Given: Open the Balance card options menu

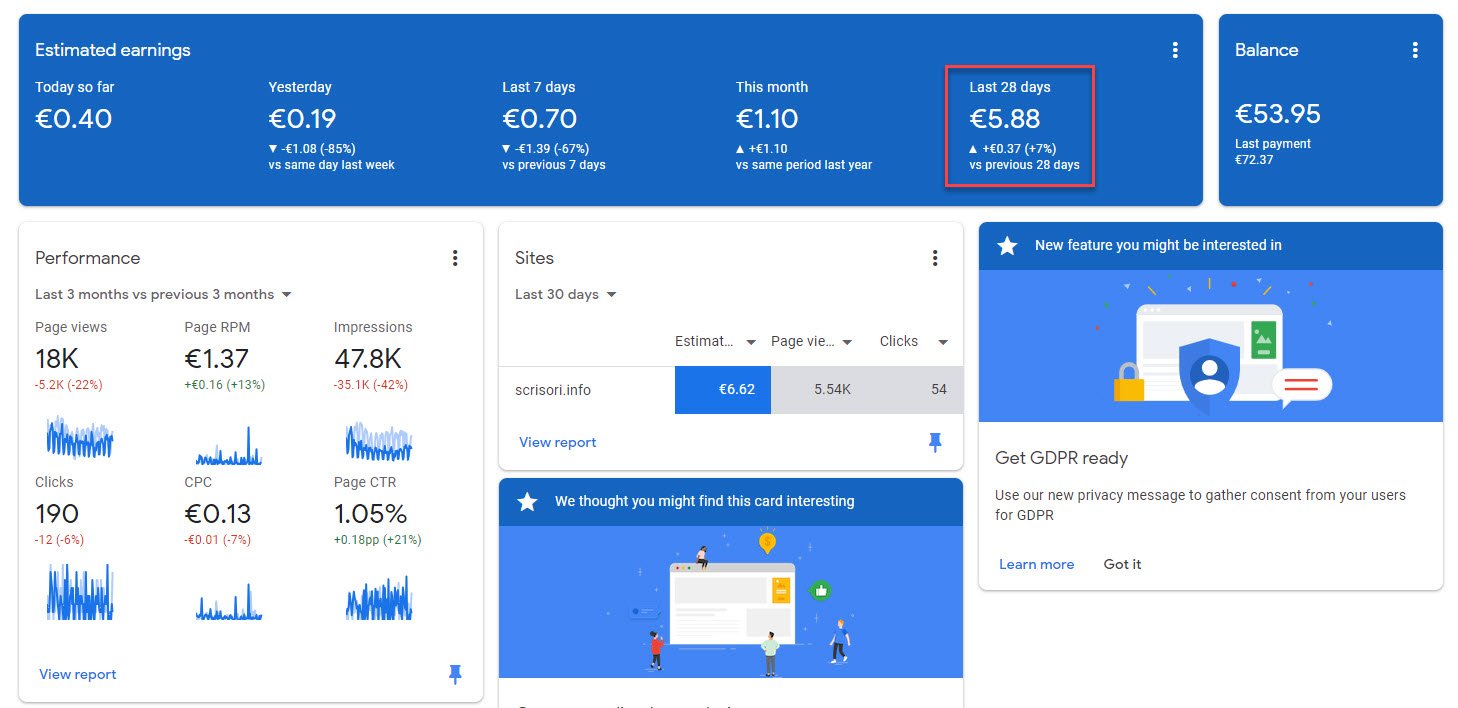Looking at the screenshot, I should click(x=1414, y=49).
